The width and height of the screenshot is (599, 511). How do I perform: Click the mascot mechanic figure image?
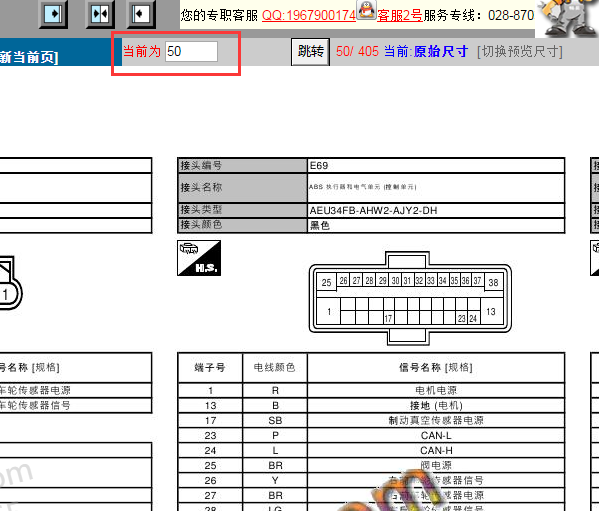[x=567, y=18]
